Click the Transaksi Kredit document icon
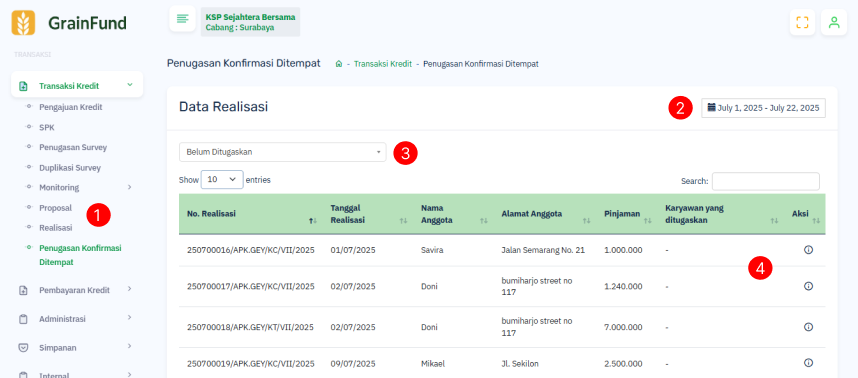 [23, 86]
